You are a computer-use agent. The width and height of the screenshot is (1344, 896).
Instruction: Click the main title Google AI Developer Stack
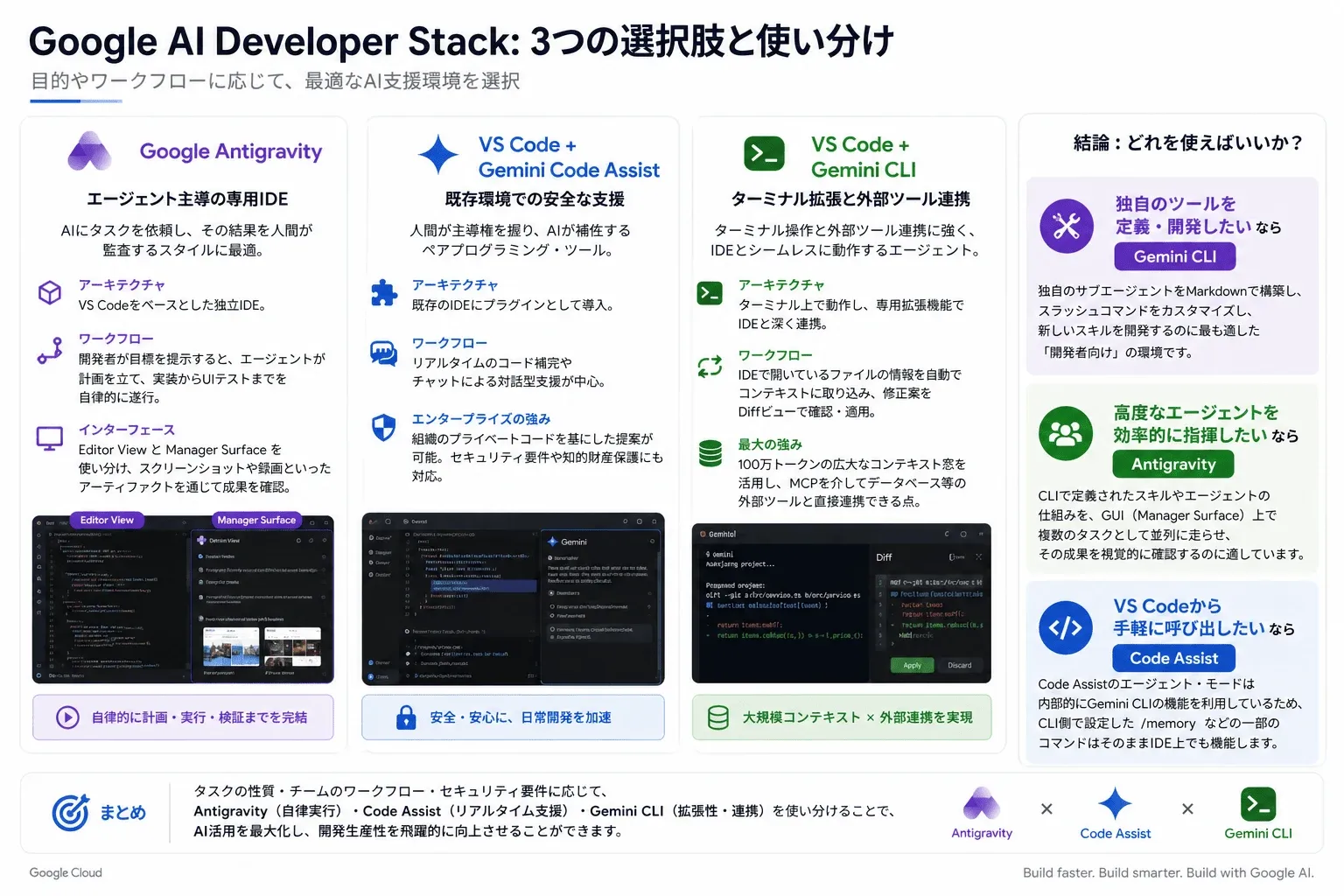pyautogui.click(x=461, y=41)
